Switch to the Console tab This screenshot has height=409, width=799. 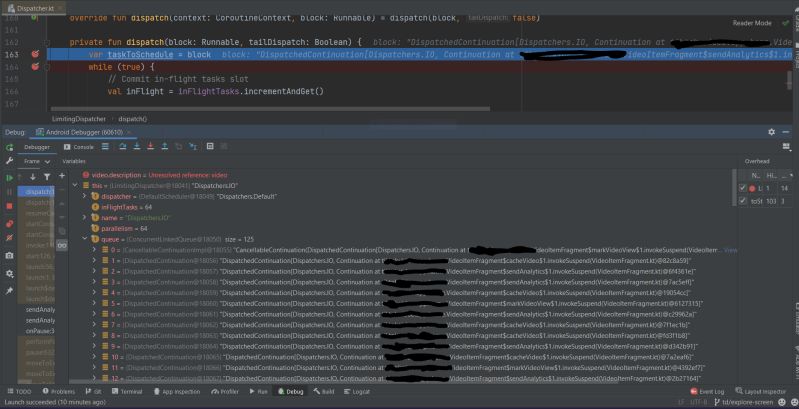[x=79, y=147]
